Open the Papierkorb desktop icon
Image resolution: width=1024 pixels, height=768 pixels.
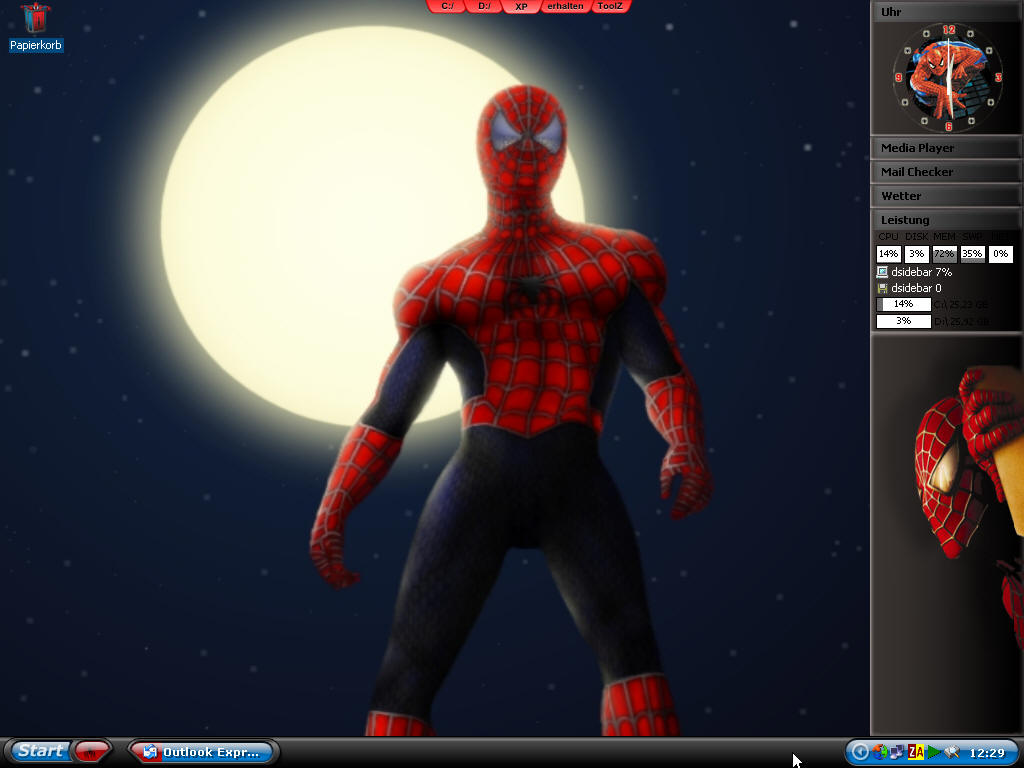pyautogui.click(x=36, y=27)
